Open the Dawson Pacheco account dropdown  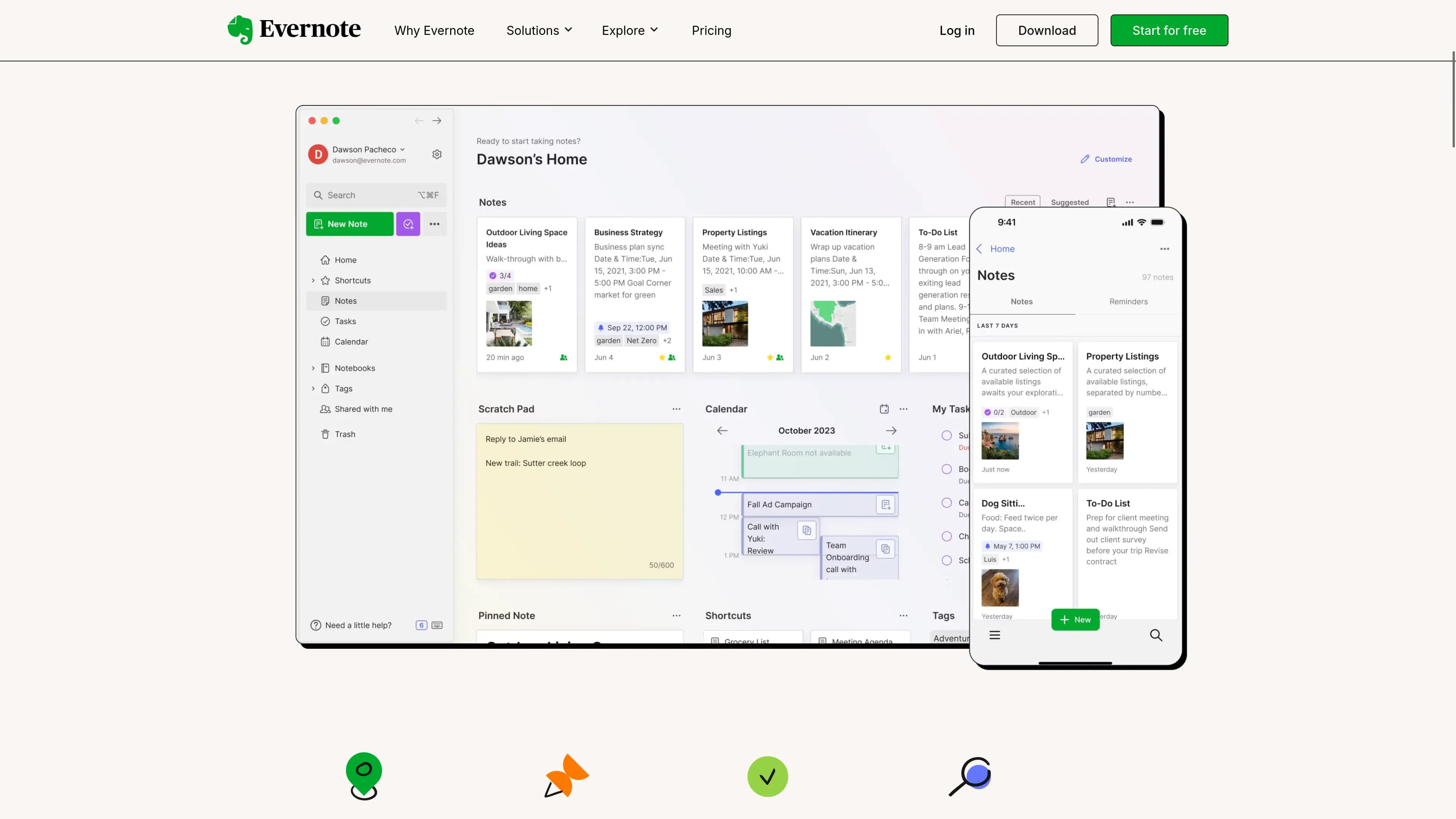pos(369,149)
